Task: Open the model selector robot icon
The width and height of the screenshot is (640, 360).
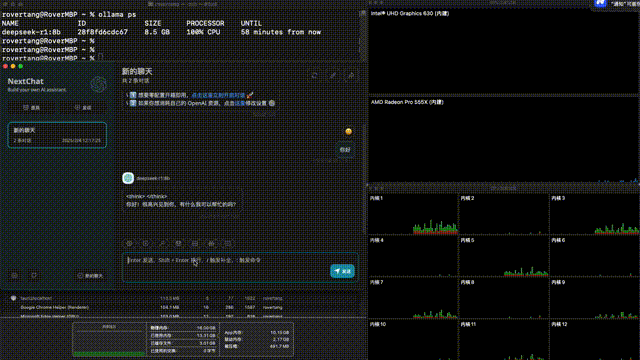Action: tap(211, 243)
